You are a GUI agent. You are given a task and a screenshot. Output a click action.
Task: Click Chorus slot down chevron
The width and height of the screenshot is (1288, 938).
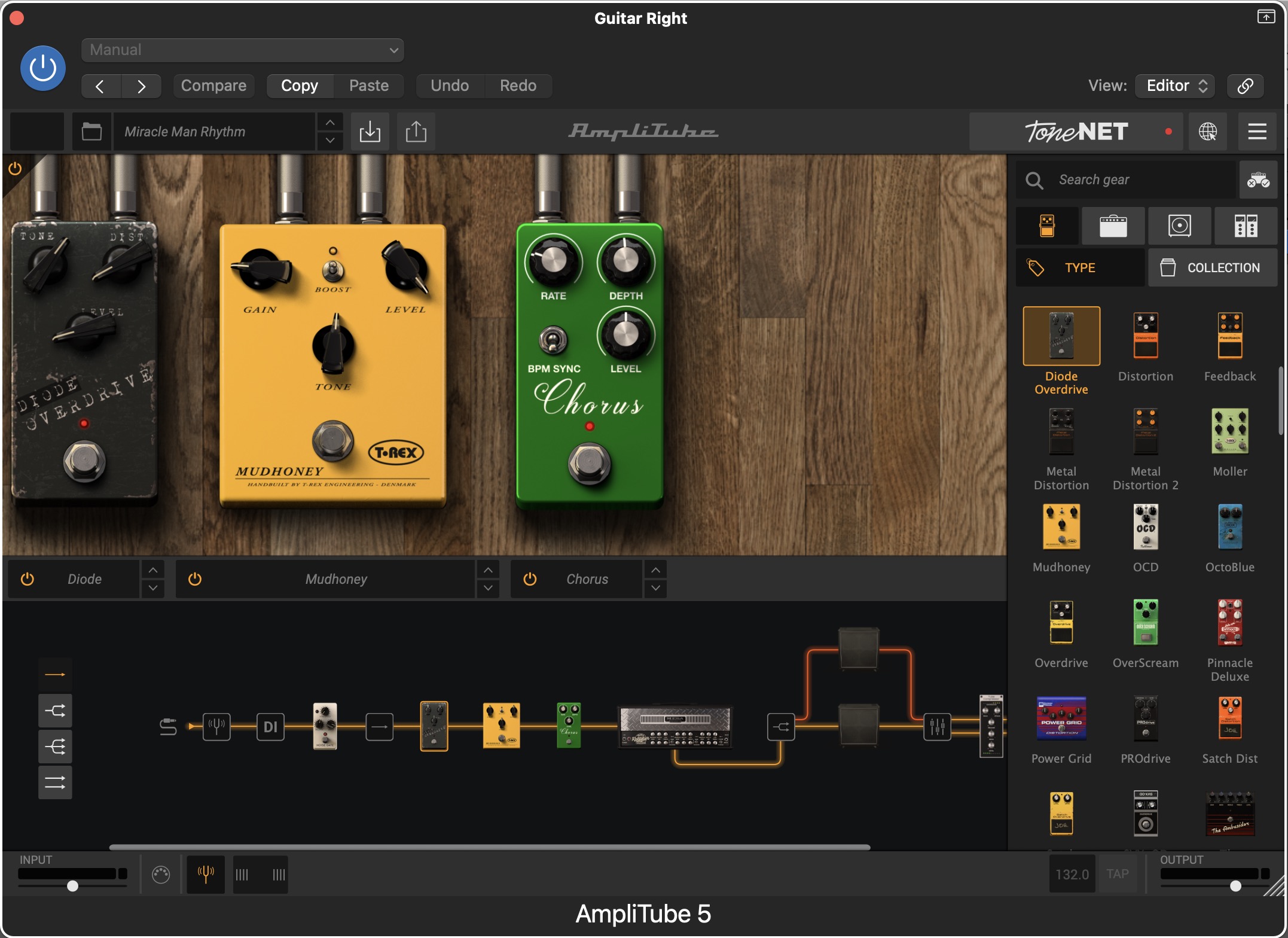point(655,588)
